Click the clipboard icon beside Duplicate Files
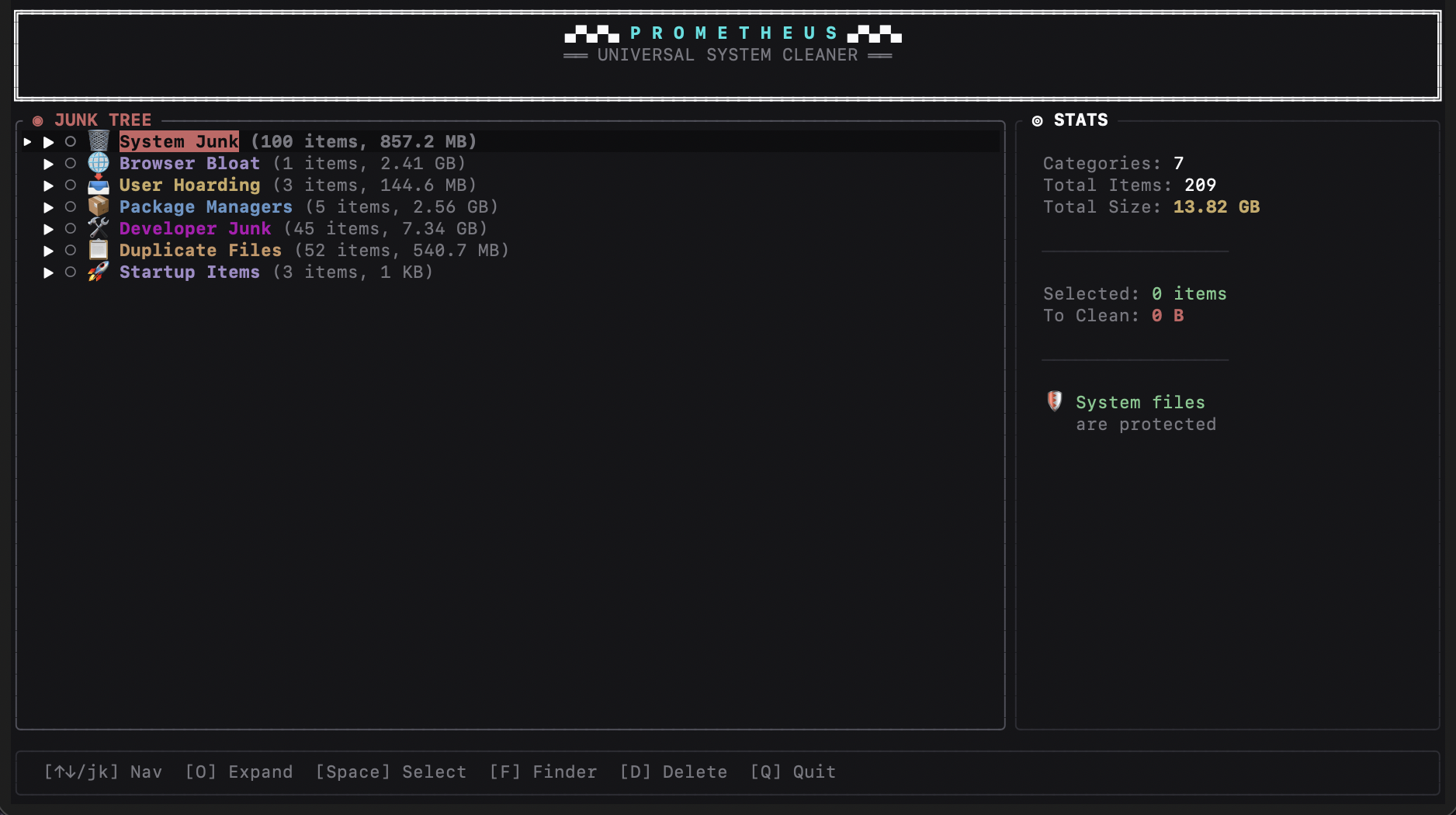This screenshot has height=815, width=1456. pyautogui.click(x=98, y=250)
